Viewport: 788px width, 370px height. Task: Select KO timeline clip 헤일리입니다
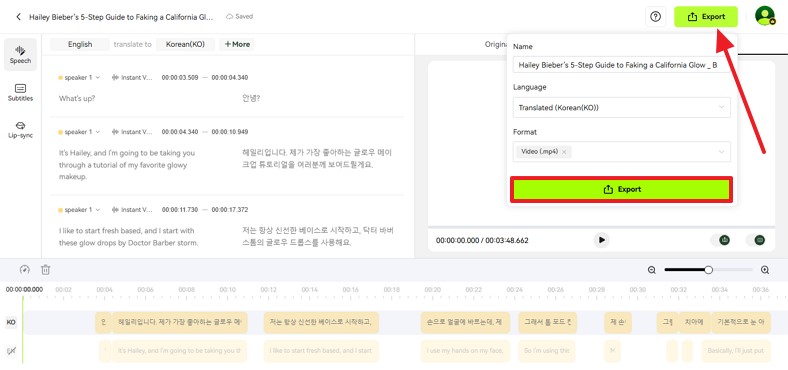click(179, 322)
